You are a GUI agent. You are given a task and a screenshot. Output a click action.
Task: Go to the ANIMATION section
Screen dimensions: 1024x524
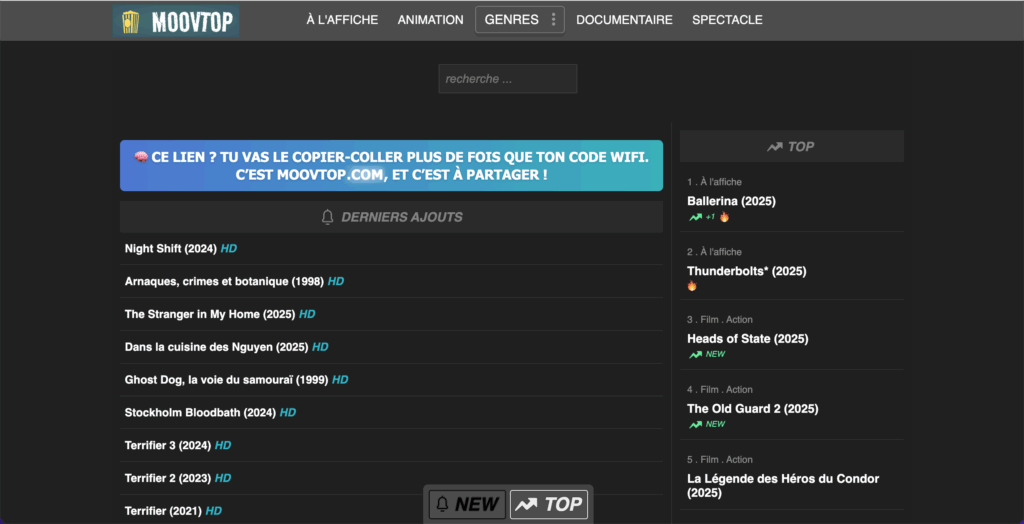point(430,20)
